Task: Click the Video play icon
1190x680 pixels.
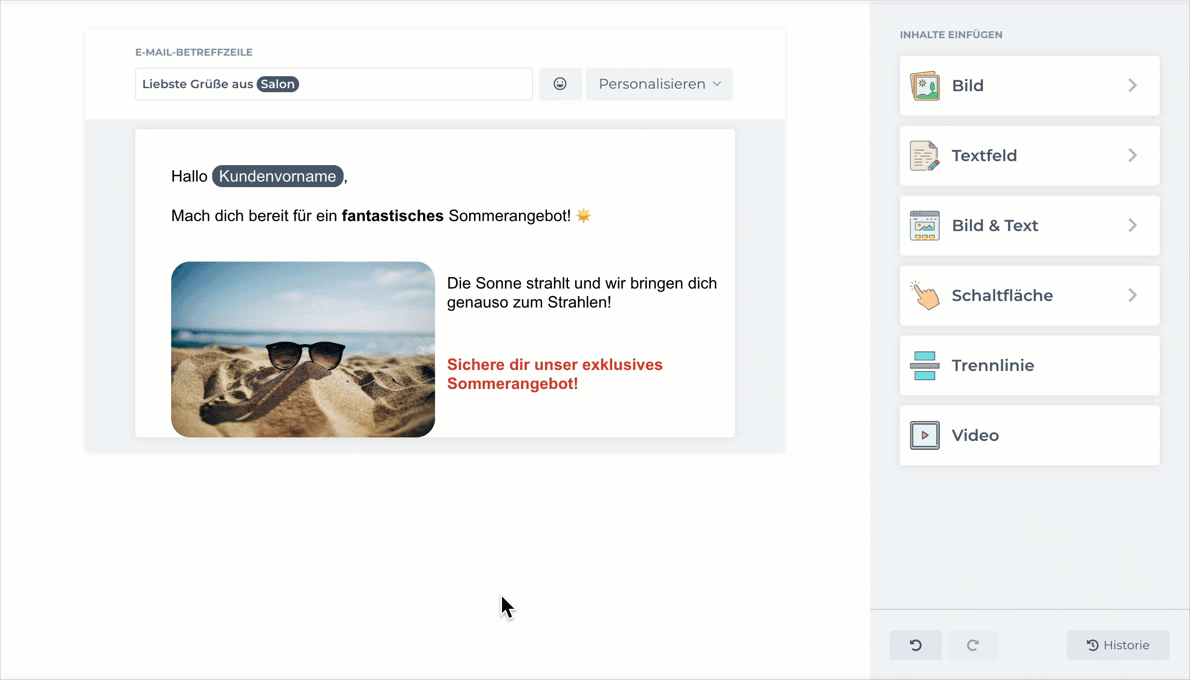Action: [924, 436]
